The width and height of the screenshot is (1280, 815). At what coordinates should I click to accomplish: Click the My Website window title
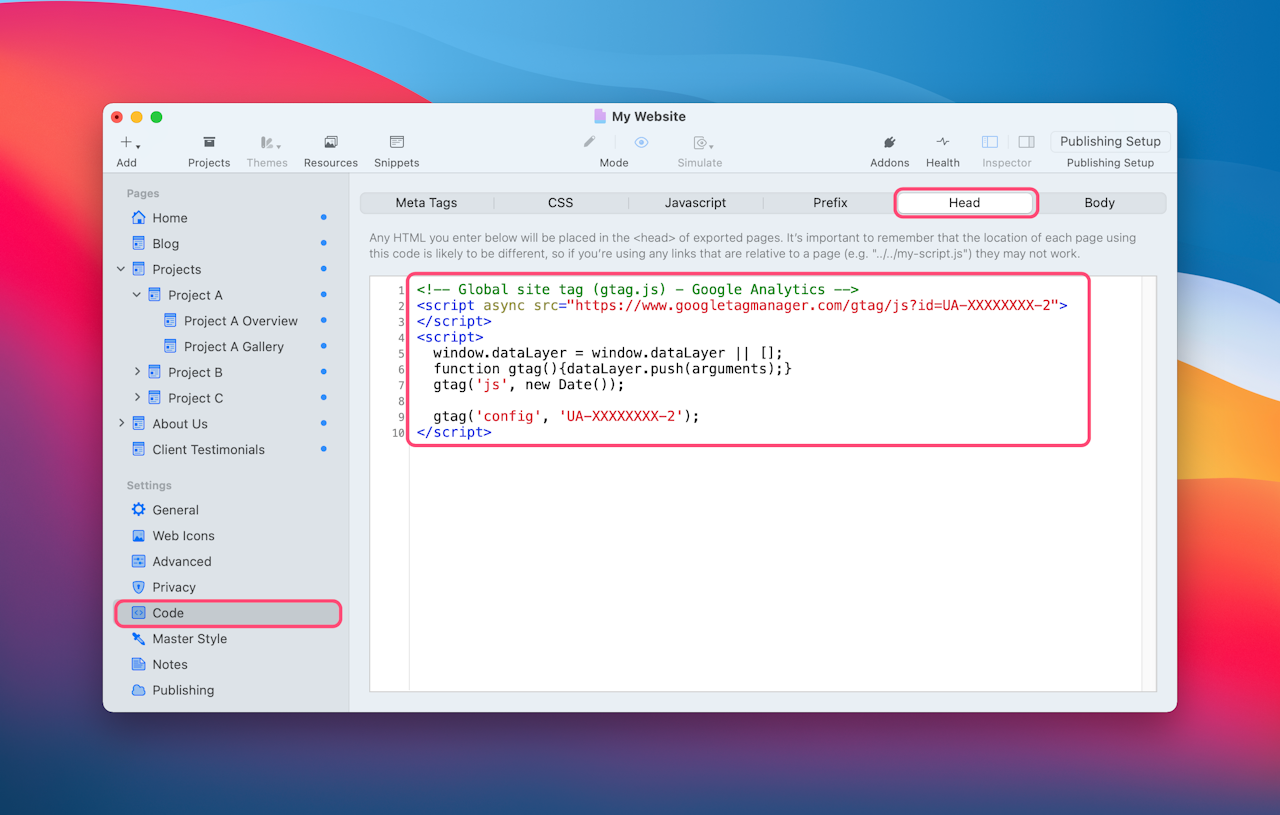(x=649, y=117)
